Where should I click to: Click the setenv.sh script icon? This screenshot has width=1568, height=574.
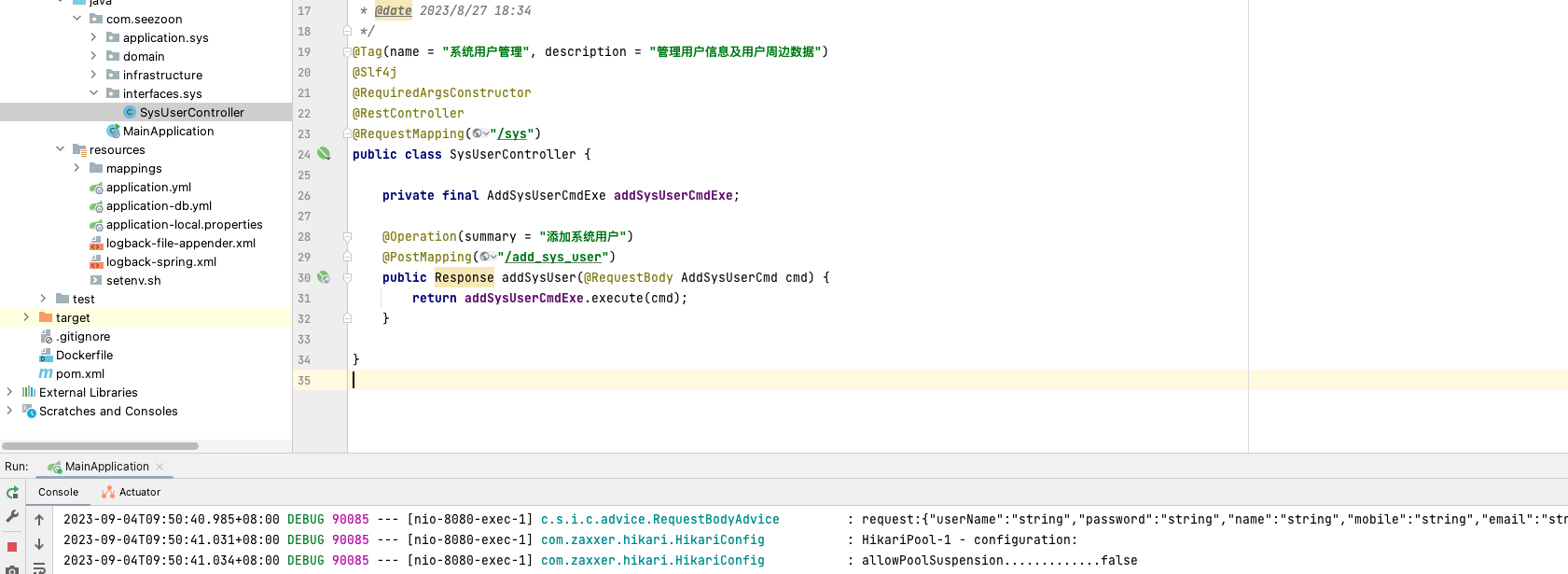pos(96,280)
